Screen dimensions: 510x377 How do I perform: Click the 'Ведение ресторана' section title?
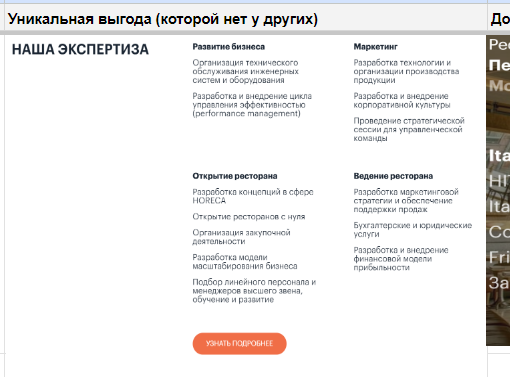pos(393,176)
